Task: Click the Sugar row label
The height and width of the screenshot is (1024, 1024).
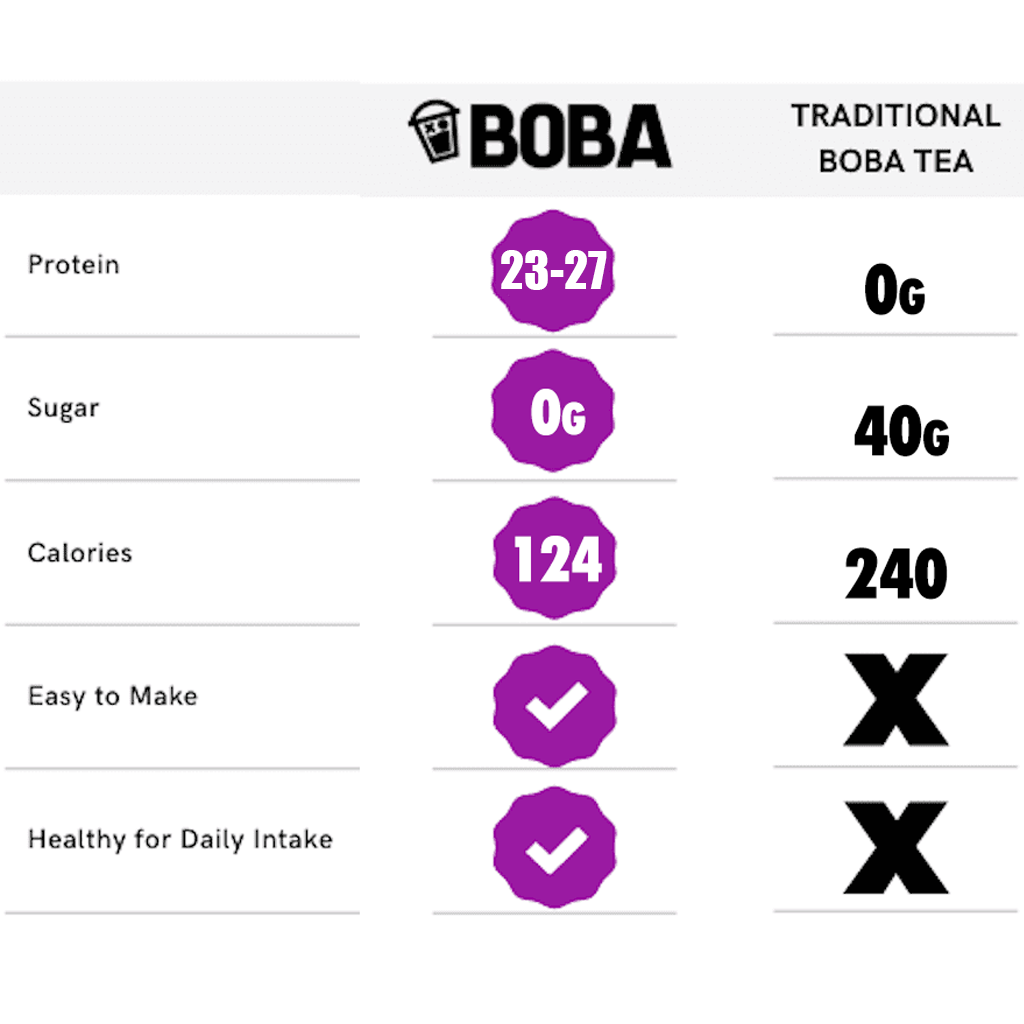Action: coord(63,408)
